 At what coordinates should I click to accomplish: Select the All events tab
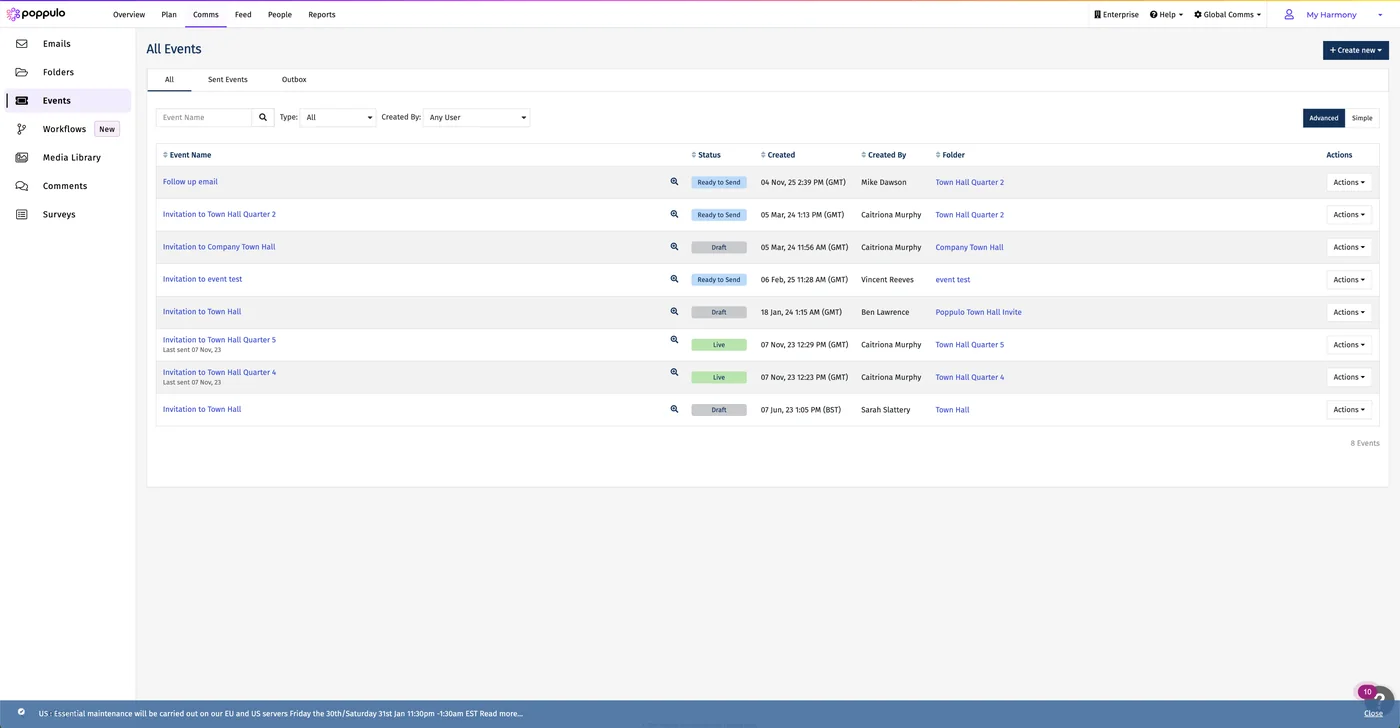(169, 79)
